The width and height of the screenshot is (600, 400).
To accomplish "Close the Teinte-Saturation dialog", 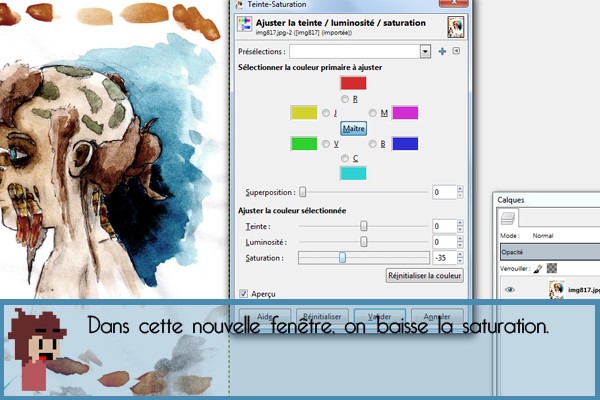I will (x=453, y=3).
